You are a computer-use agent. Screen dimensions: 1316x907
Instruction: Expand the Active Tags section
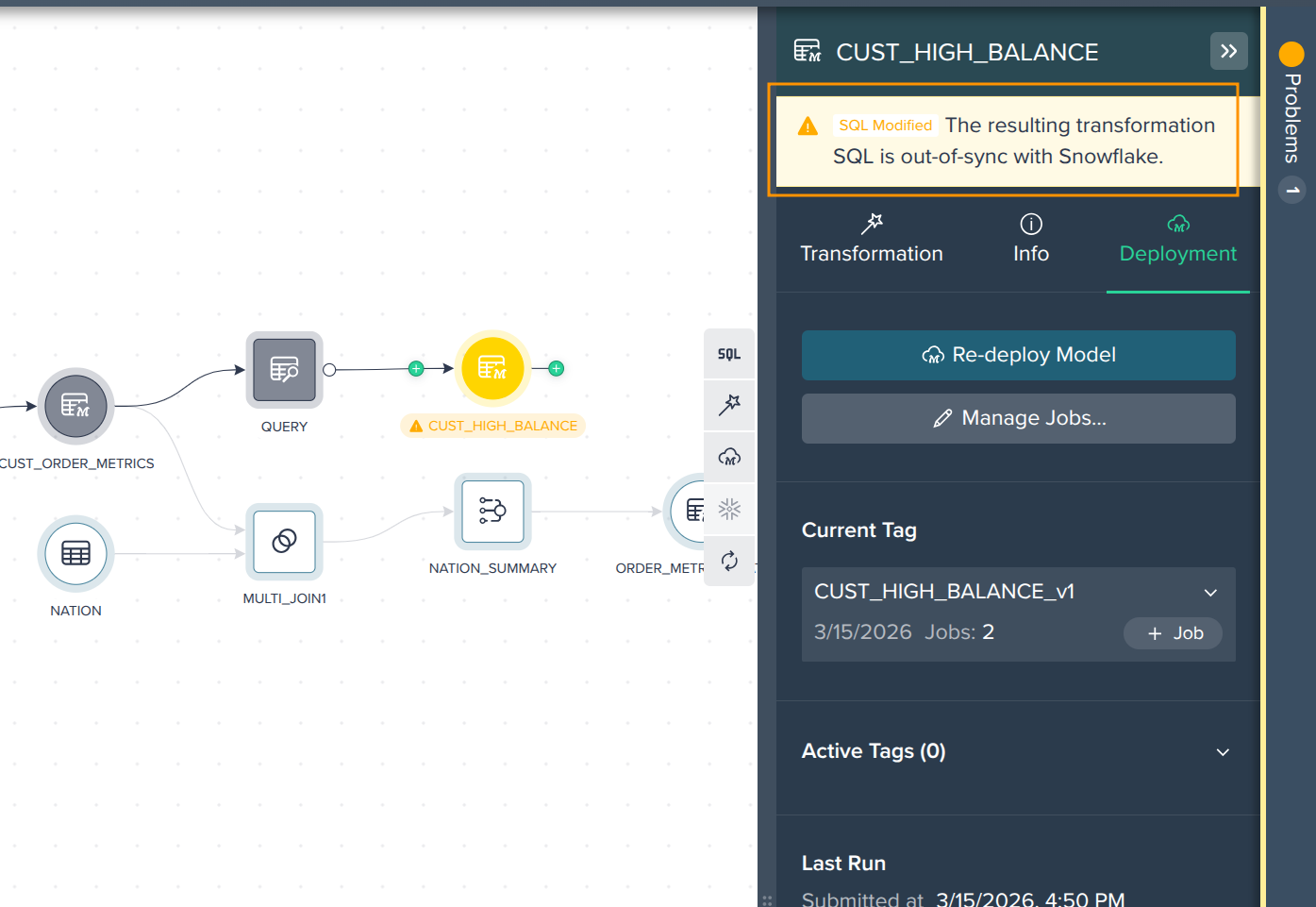[x=1223, y=752]
